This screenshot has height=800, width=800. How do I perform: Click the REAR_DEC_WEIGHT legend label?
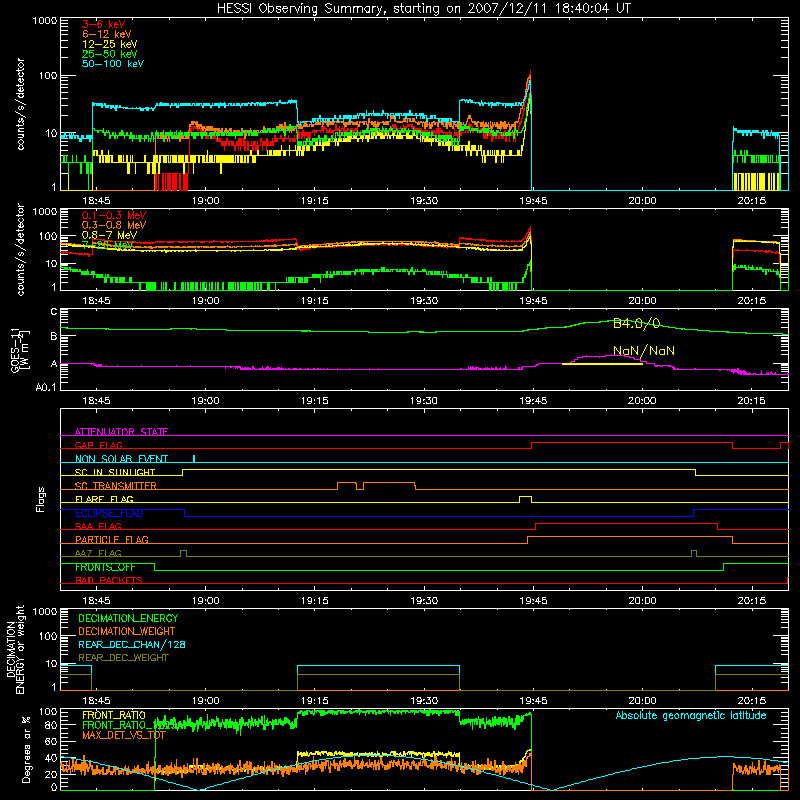point(123,658)
